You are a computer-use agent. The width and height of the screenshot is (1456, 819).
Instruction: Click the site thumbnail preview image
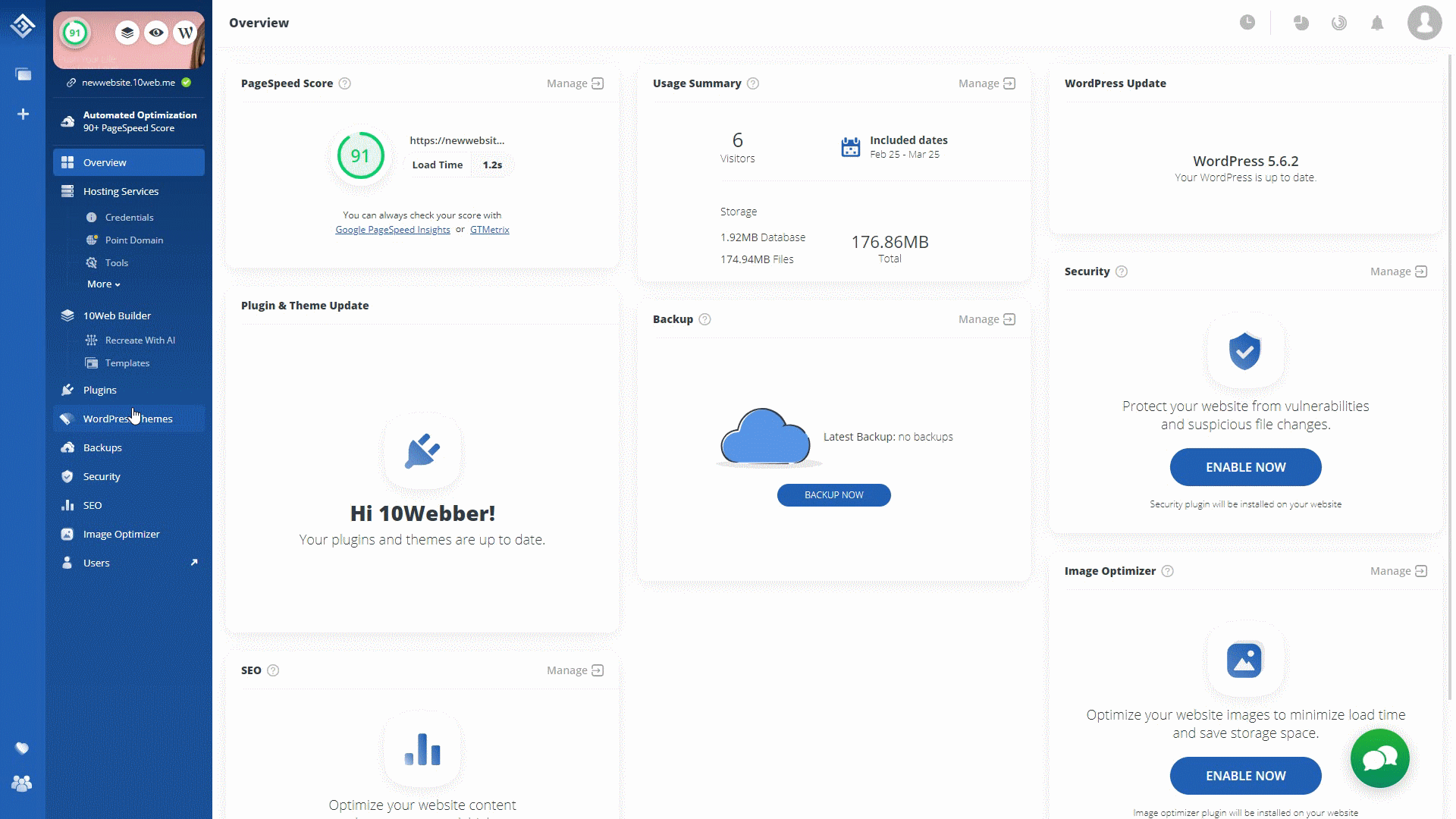129,40
